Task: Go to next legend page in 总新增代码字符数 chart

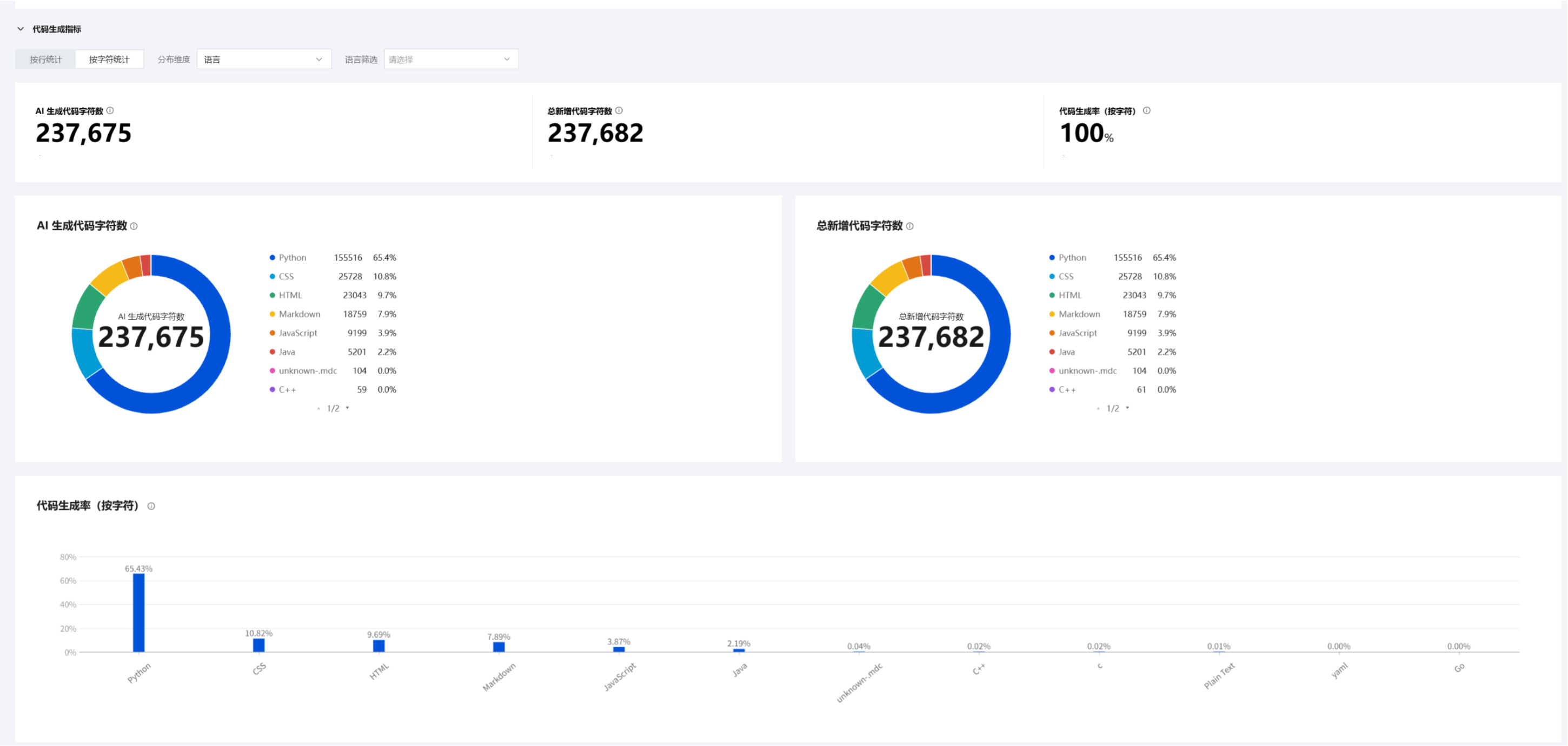Action: point(1127,408)
